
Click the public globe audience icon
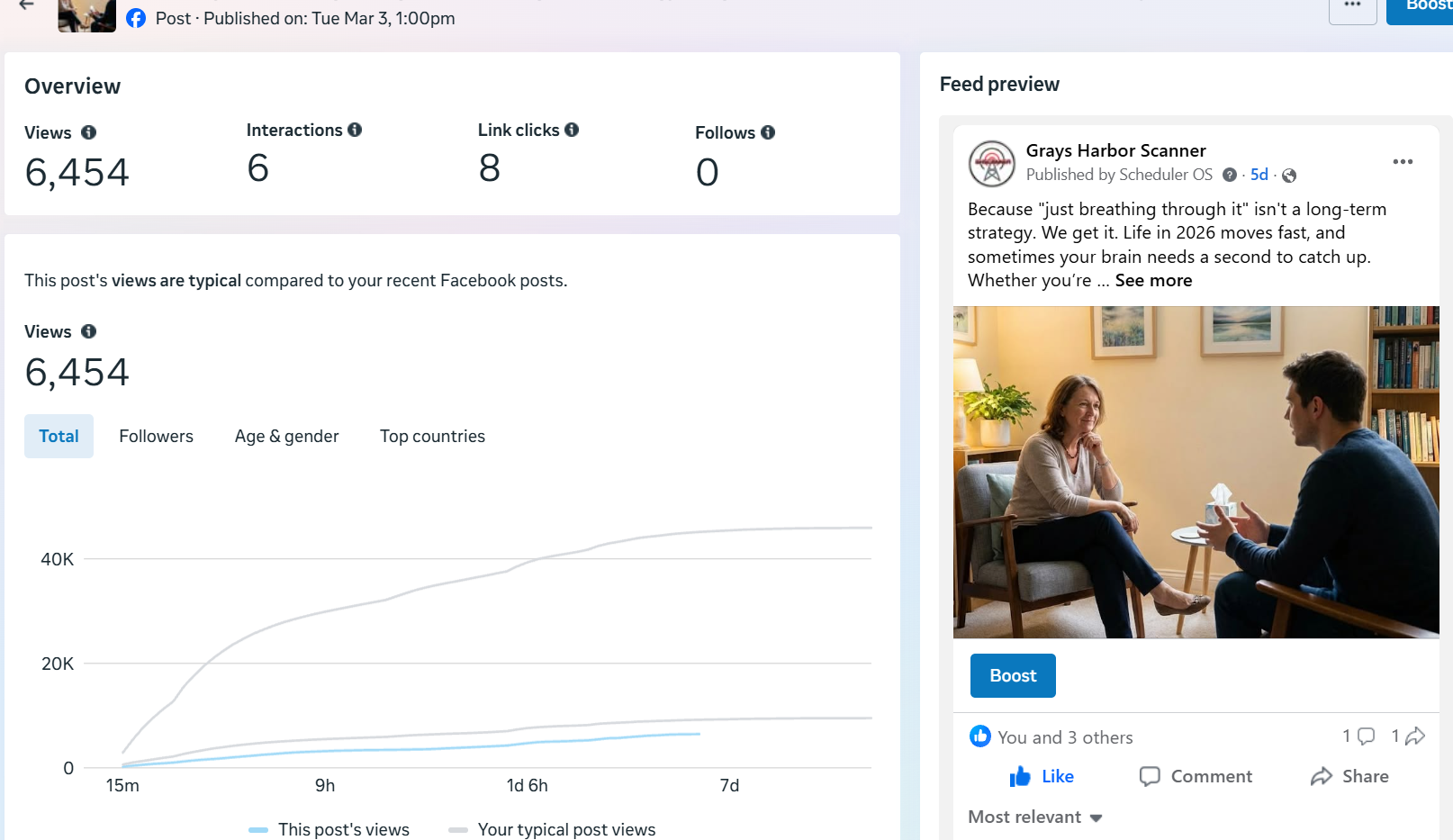click(x=1289, y=176)
